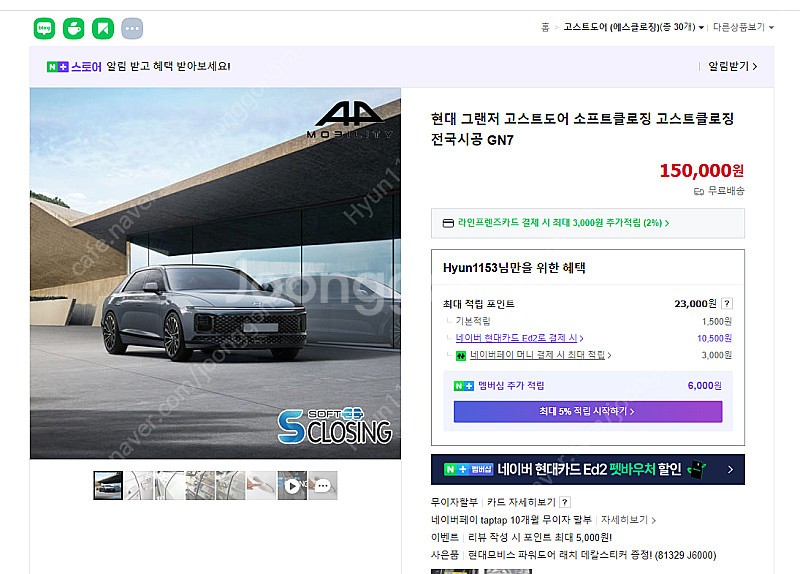This screenshot has height=574, width=800.
Task: Click 최대 5% 적립 시작하기 button
Action: pyautogui.click(x=588, y=411)
